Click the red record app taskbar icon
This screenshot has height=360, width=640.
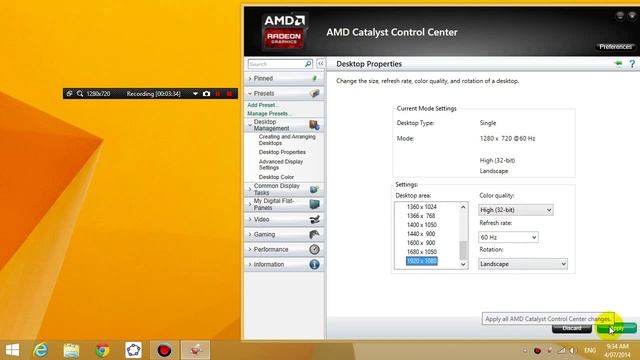coord(164,350)
